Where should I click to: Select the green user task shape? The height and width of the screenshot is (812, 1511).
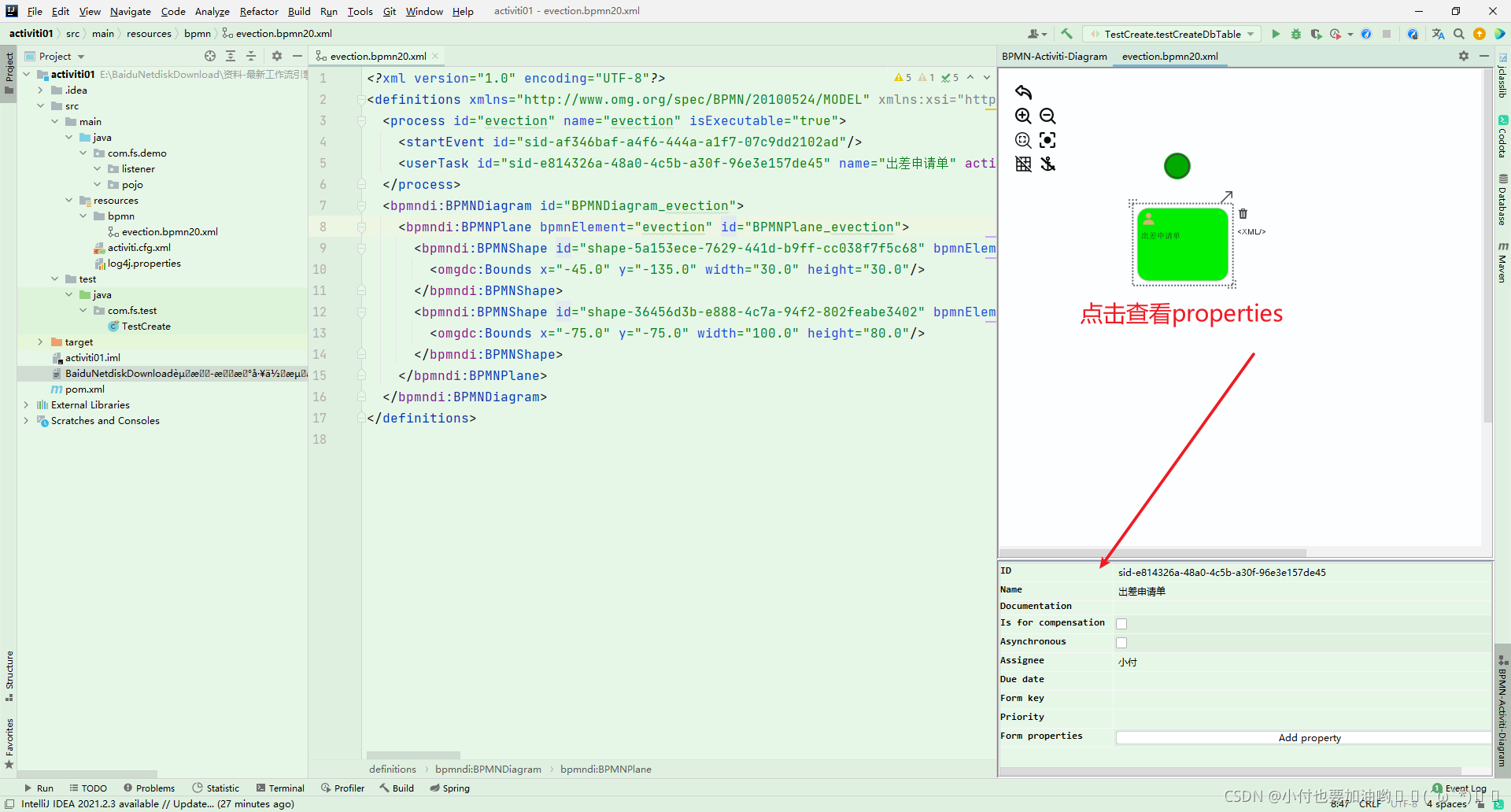1183,244
